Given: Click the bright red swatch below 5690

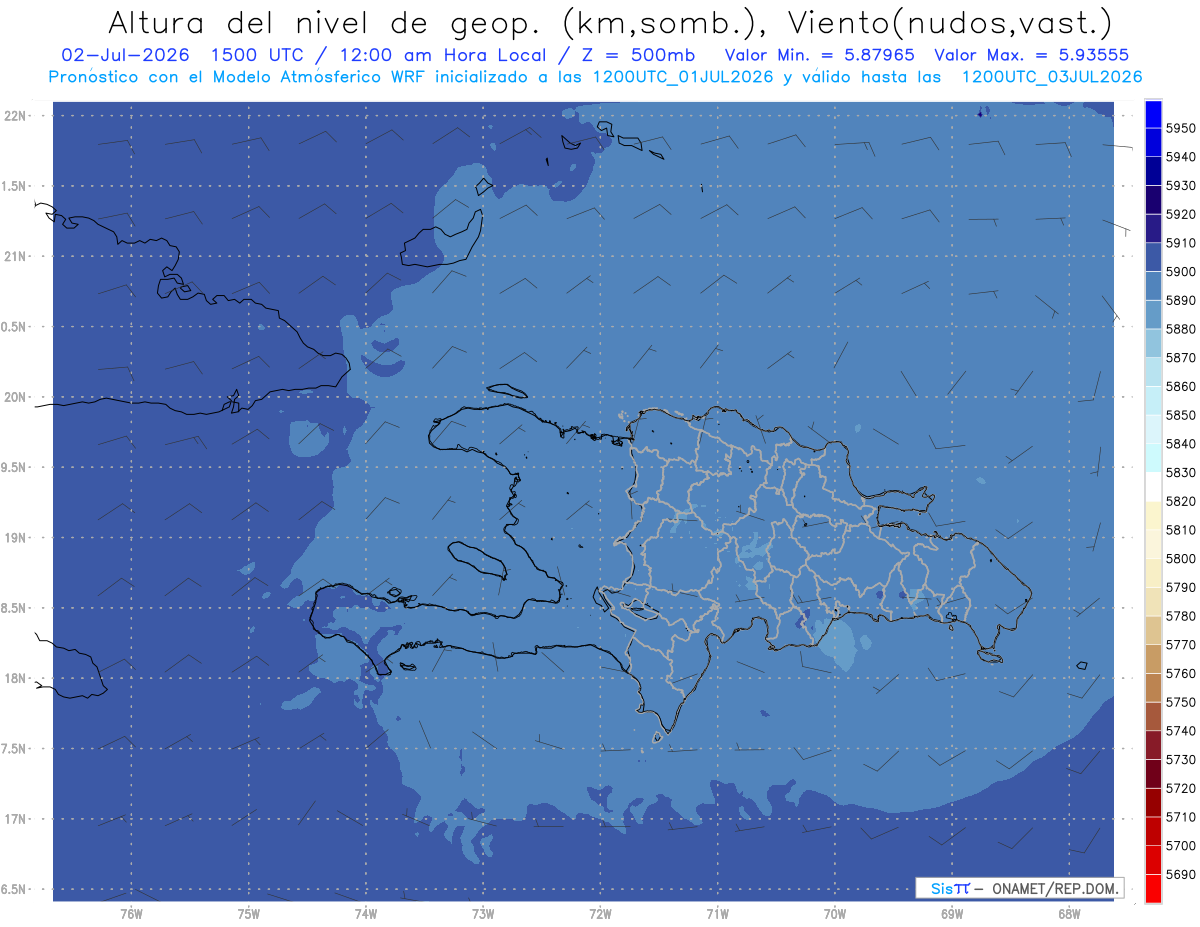Looking at the screenshot, I should (x=1153, y=888).
